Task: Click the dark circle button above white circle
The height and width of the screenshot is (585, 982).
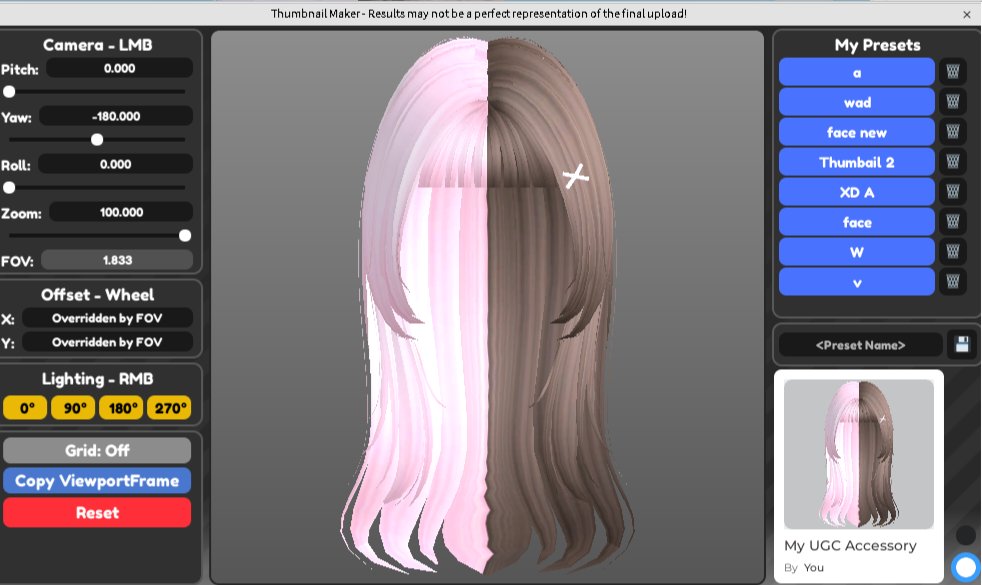Action: tap(966, 535)
